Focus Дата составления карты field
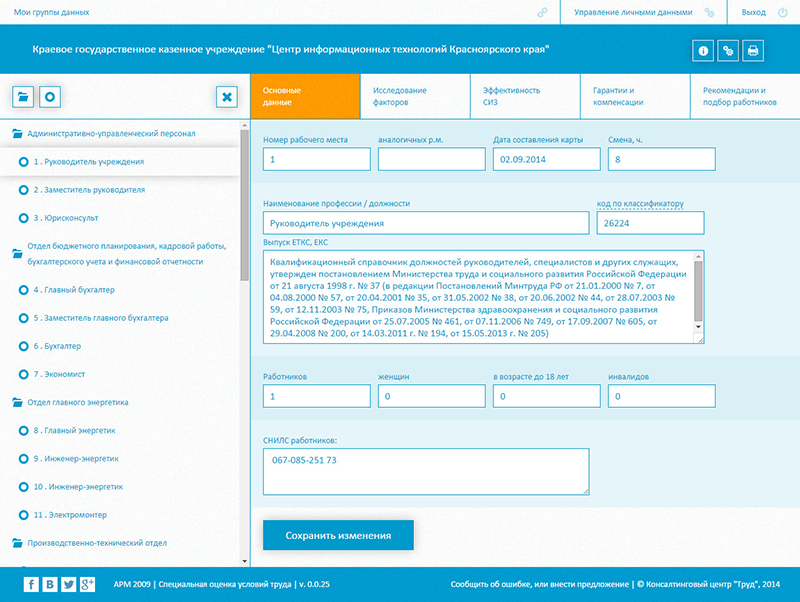The image size is (800, 602). pyautogui.click(x=546, y=159)
